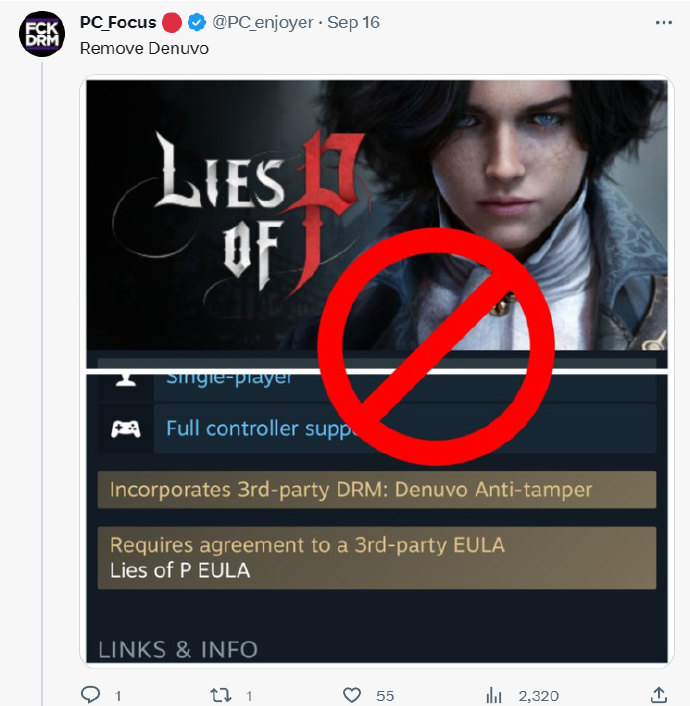Reply to the tweet via speech bubble icon
The image size is (690, 706).
coord(91,695)
